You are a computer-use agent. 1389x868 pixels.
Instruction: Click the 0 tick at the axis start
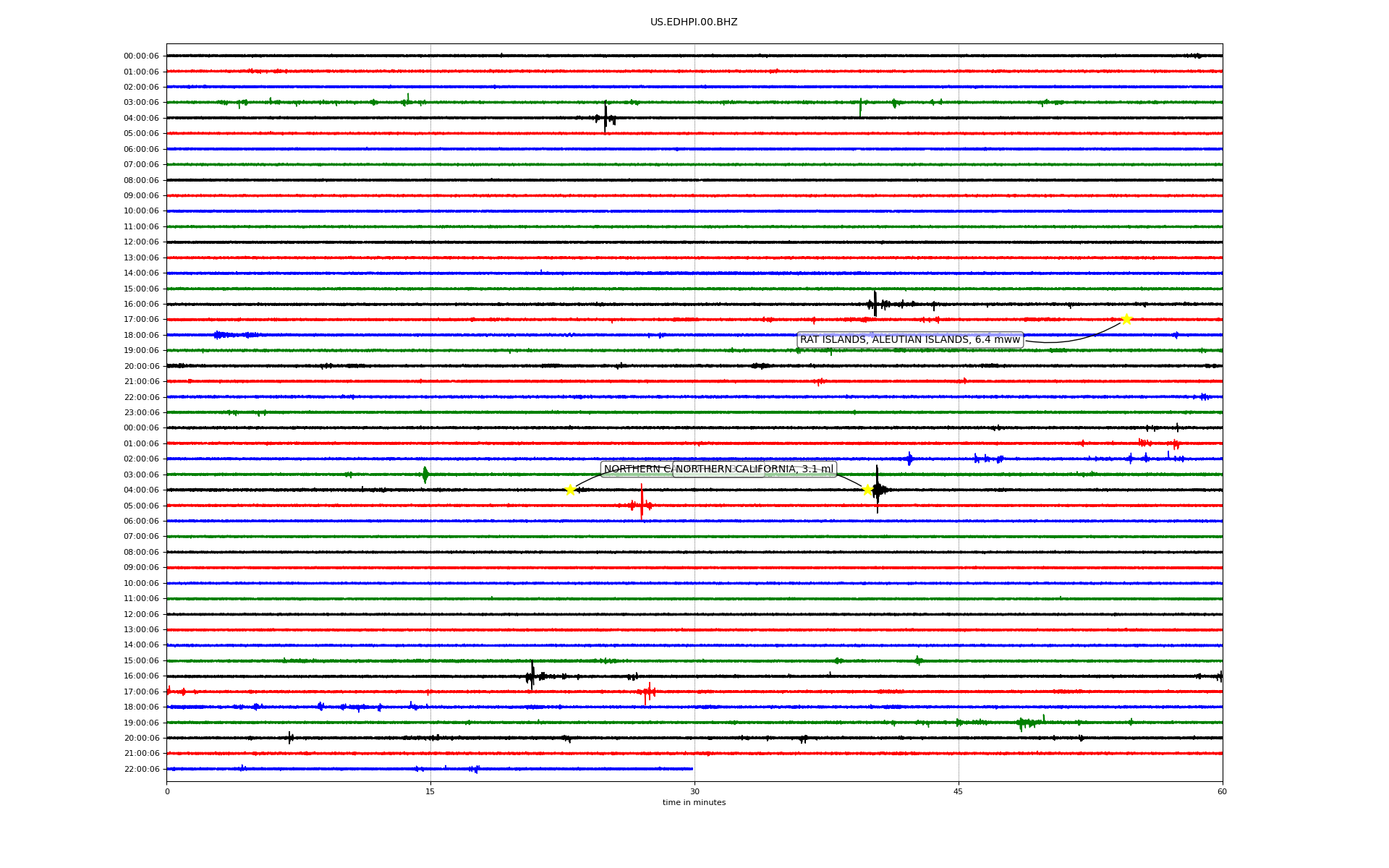(167, 791)
